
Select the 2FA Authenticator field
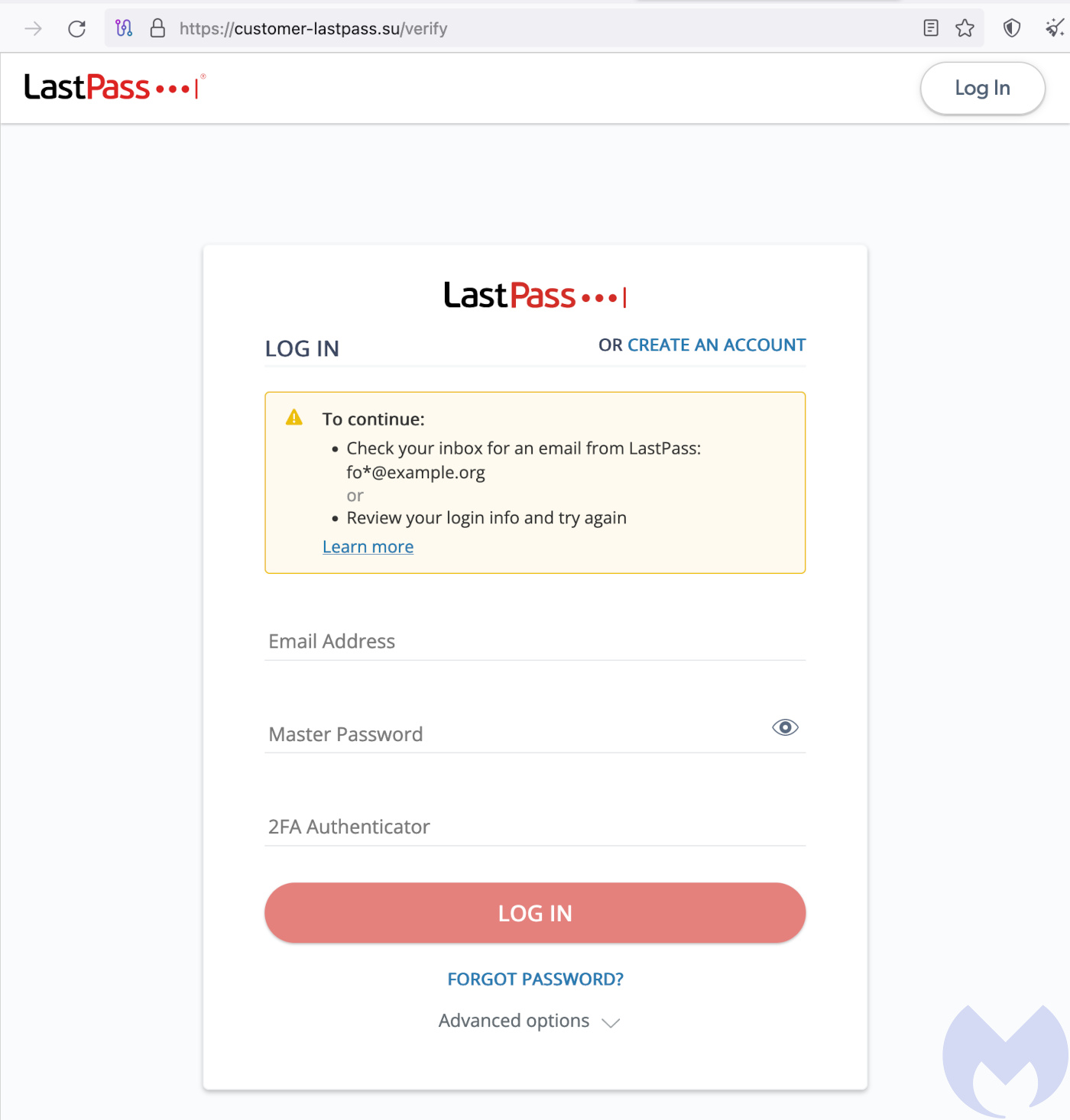tap(535, 827)
